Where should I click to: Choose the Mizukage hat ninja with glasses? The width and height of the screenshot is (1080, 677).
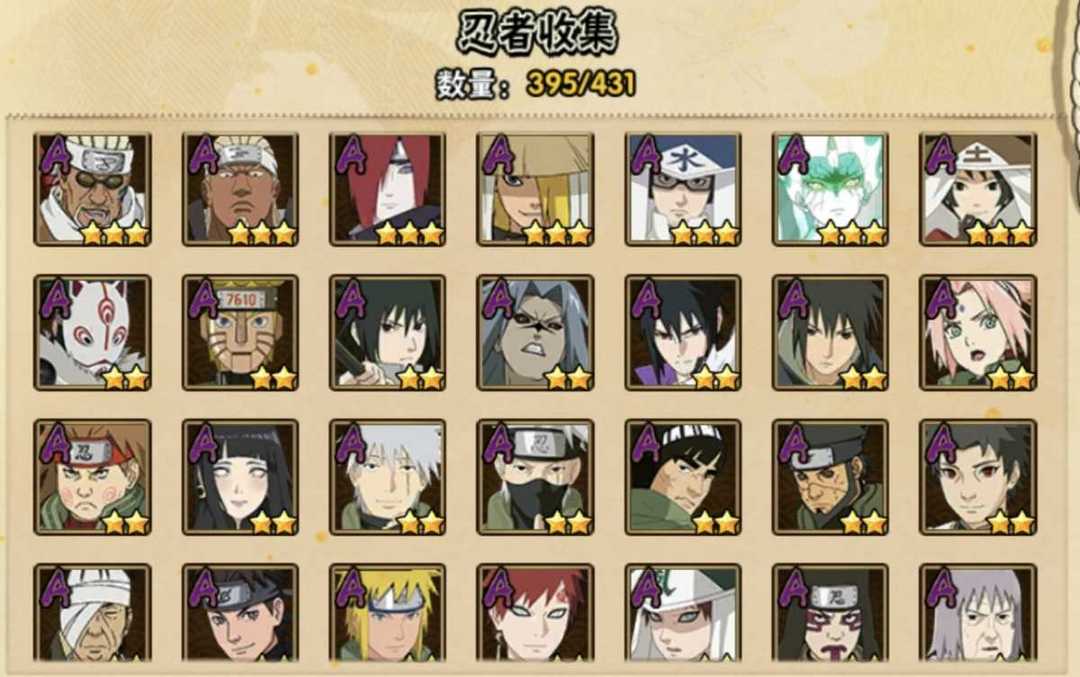683,189
